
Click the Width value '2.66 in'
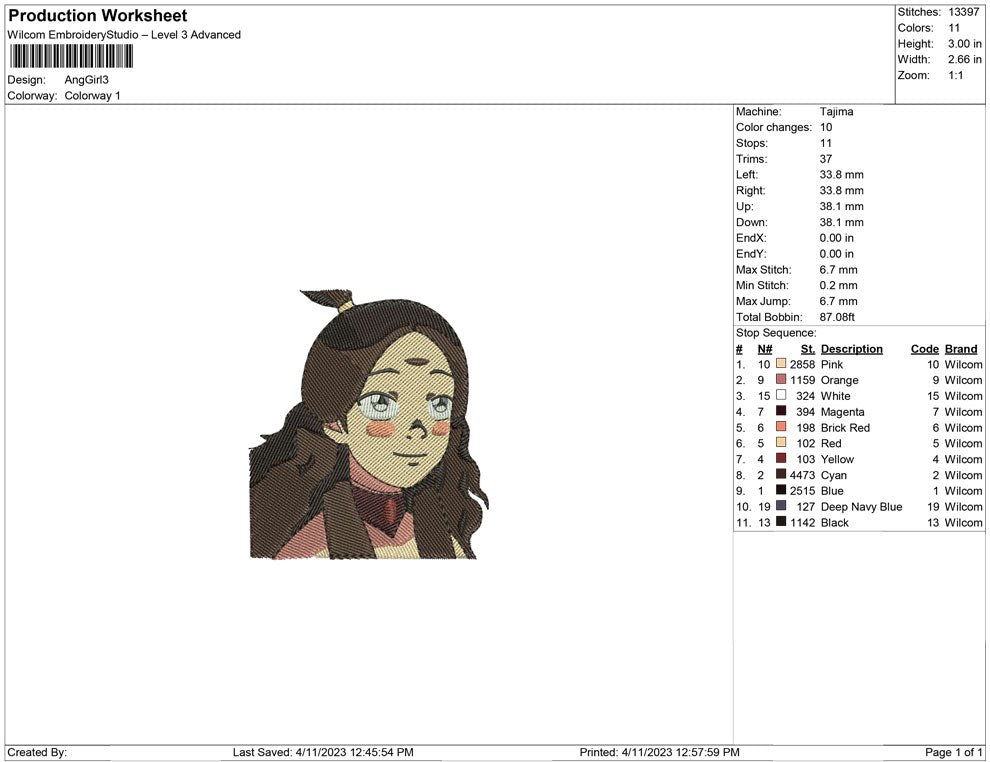tap(965, 59)
